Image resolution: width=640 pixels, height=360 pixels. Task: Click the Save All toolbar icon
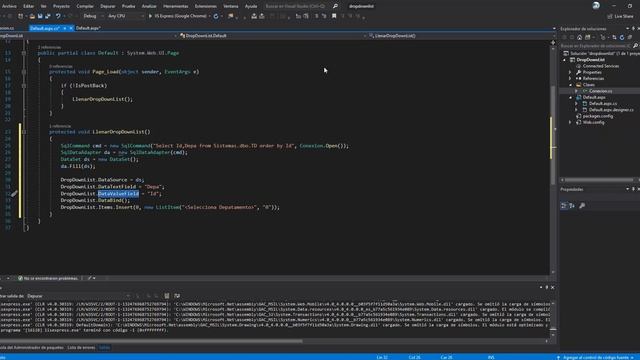tap(48, 16)
